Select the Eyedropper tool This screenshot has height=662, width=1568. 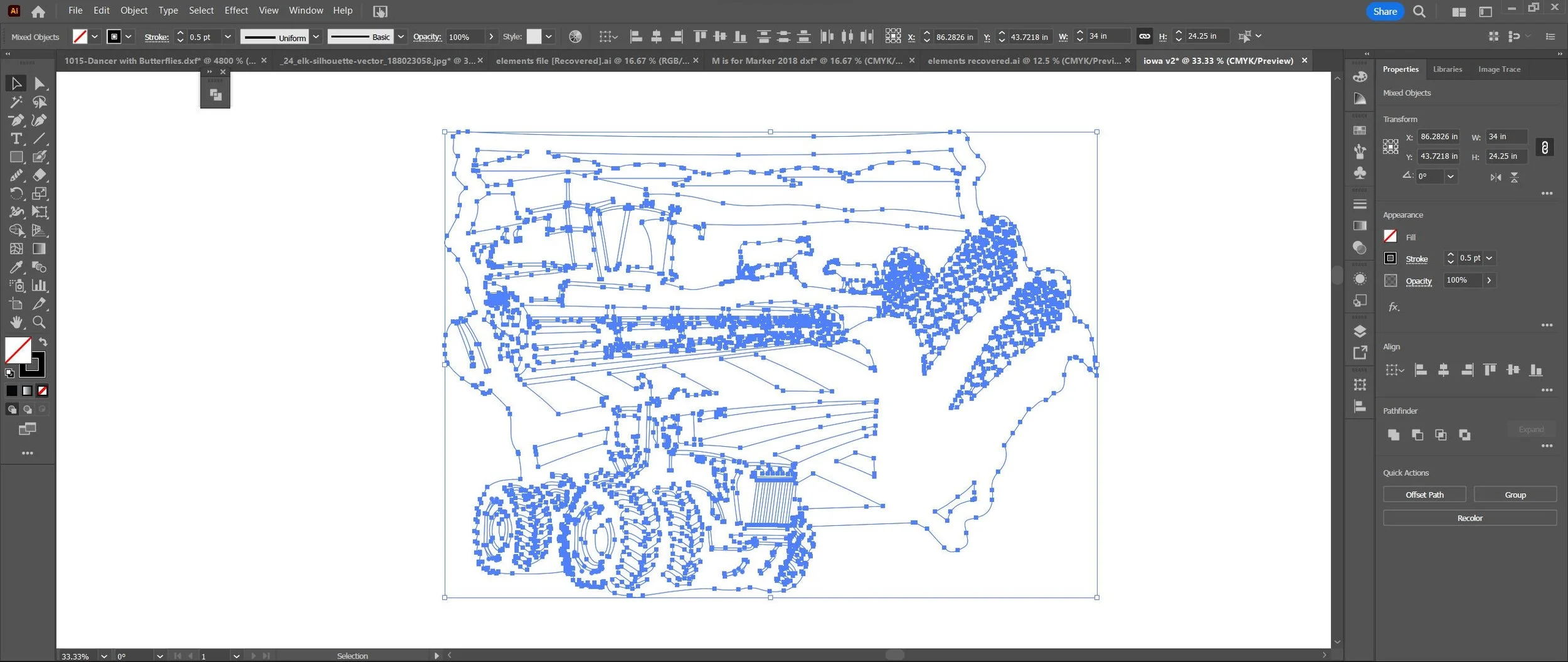pos(16,267)
